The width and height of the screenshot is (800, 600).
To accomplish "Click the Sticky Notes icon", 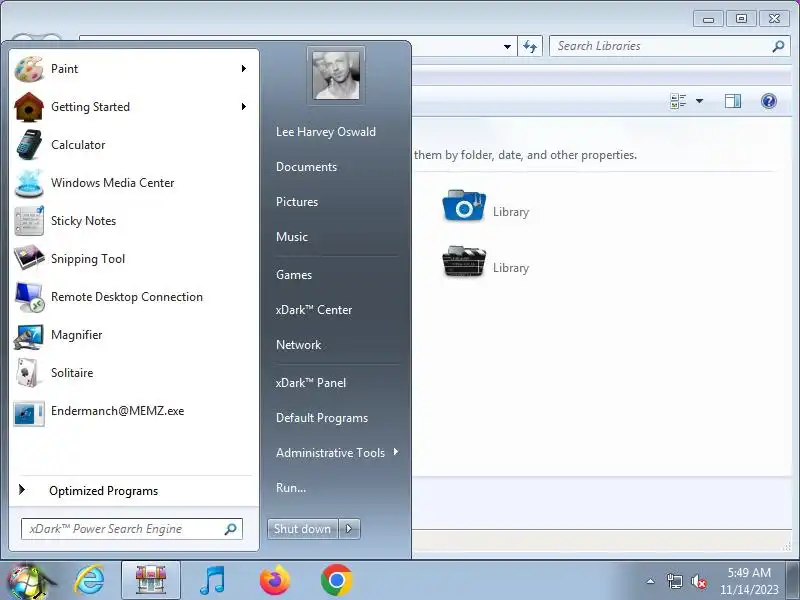I will pyautogui.click(x=29, y=221).
